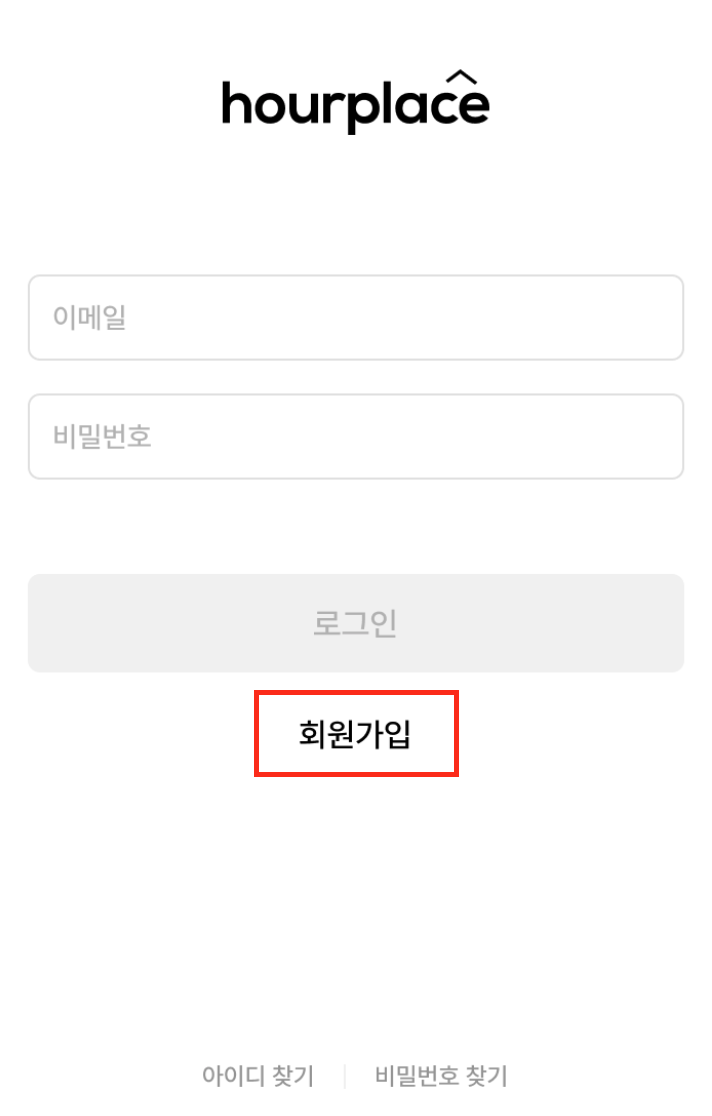
Task: Click into the 비밀번호 field
Action: [x=355, y=436]
